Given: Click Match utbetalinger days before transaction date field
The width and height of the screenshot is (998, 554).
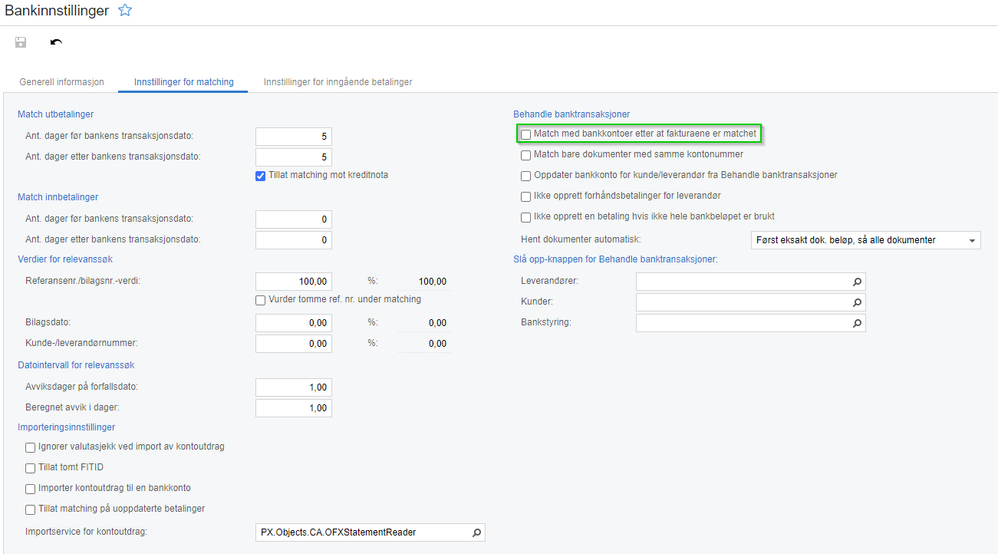Looking at the screenshot, I should pyautogui.click(x=293, y=136).
